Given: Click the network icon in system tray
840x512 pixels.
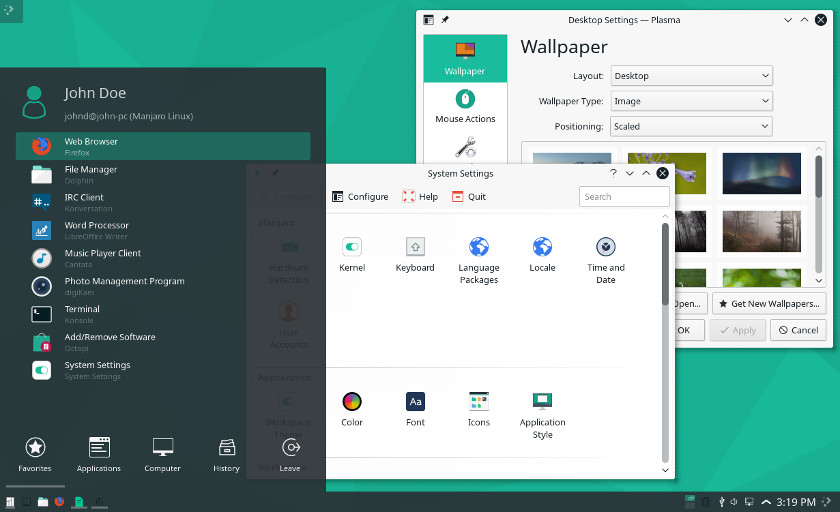Looking at the screenshot, I should [749, 502].
